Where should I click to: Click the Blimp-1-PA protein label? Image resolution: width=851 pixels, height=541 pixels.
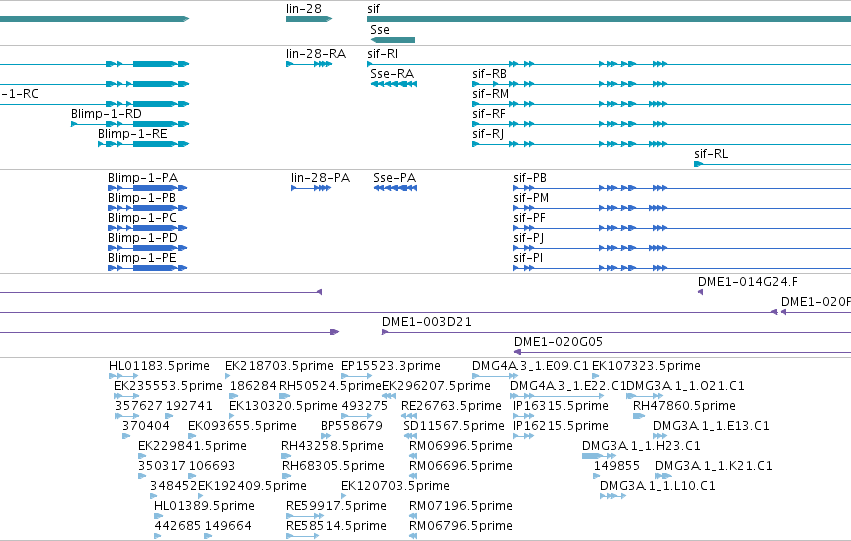coord(143,178)
